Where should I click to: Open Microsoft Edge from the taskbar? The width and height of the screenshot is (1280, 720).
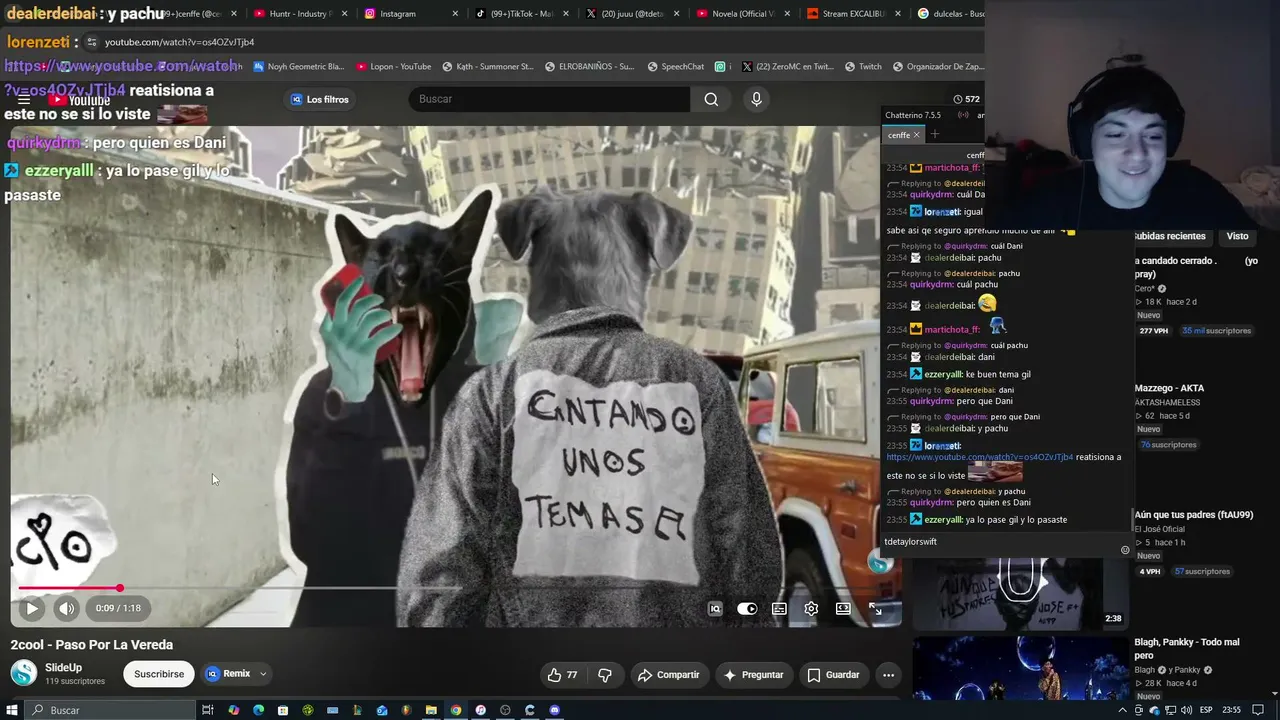click(258, 710)
